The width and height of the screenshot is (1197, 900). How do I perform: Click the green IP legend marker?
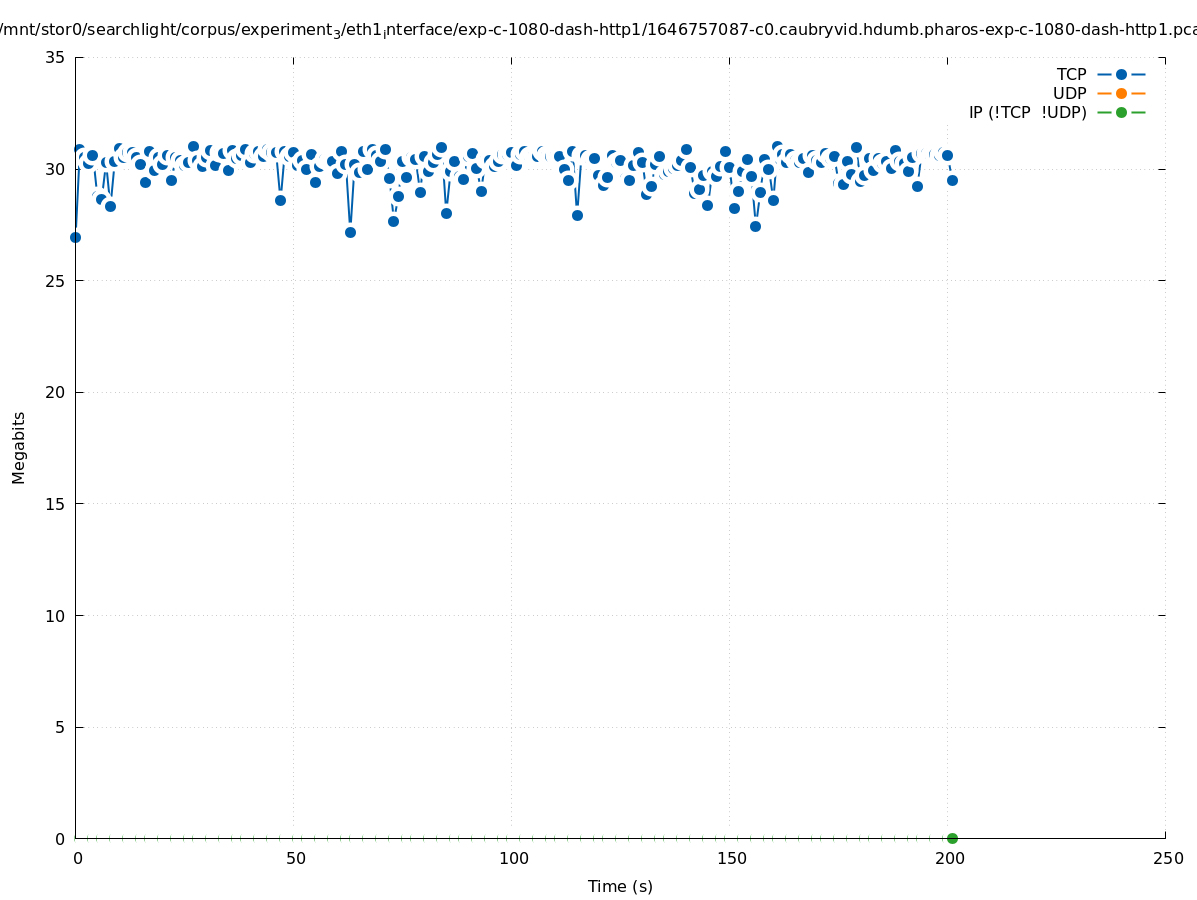[x=1121, y=112]
